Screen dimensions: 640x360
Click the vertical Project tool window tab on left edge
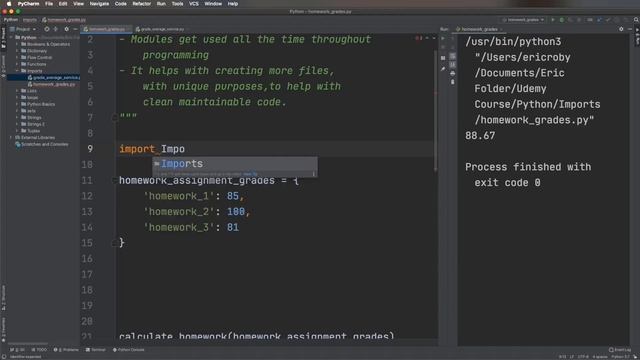(4, 38)
